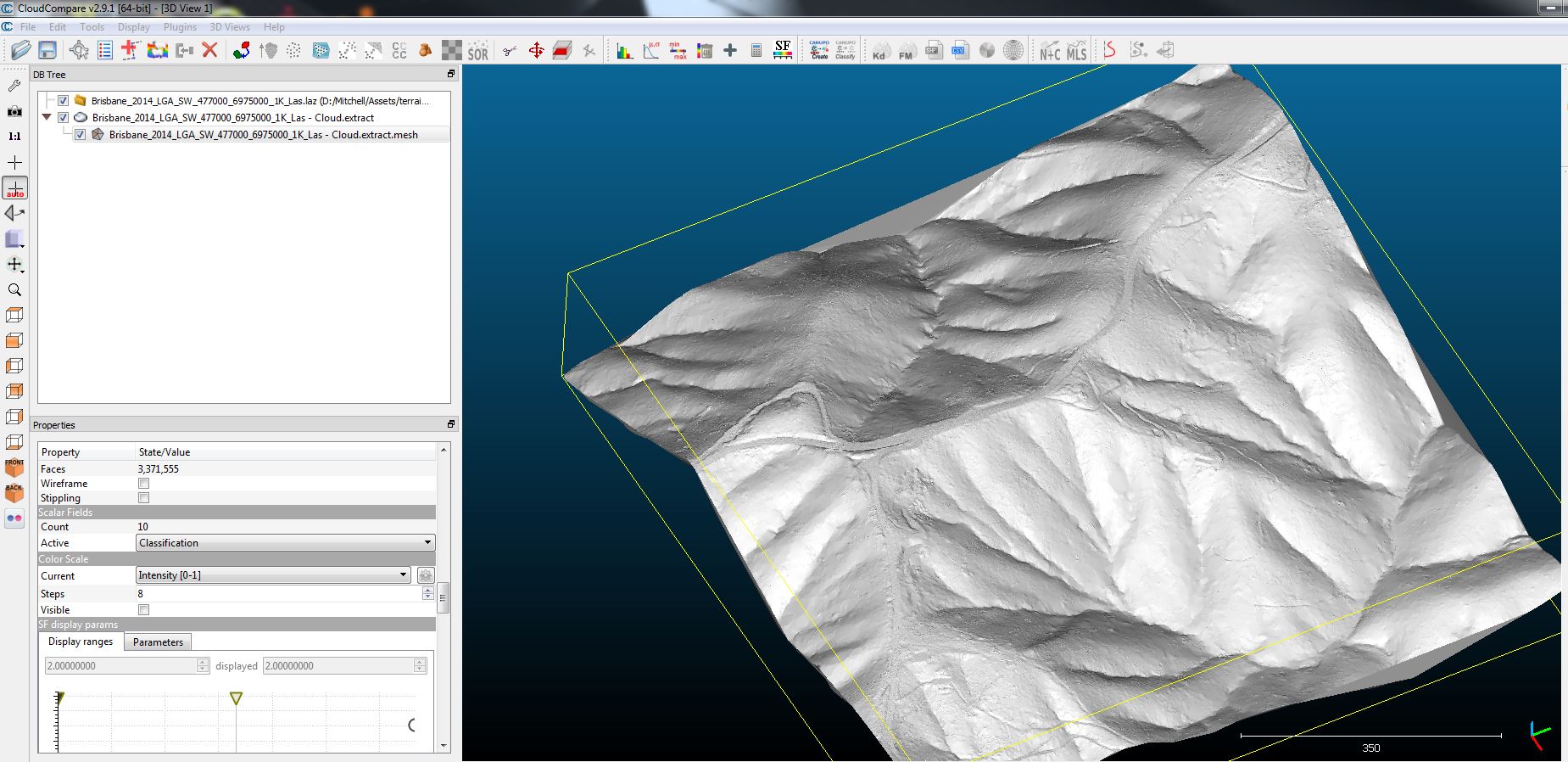Viewport: 1568px width, 762px height.
Task: Show the scalar field histogram
Action: pyautogui.click(x=625, y=51)
